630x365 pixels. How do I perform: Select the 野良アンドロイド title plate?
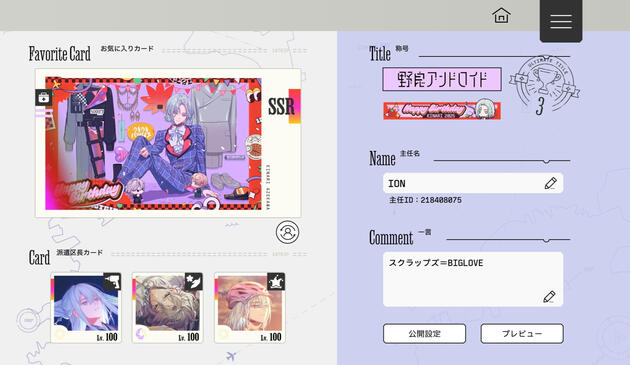[442, 79]
